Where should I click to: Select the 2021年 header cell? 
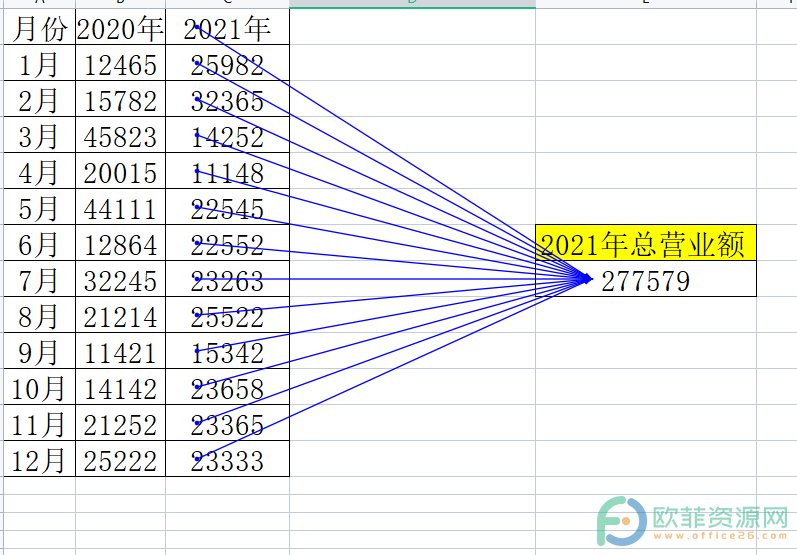click(227, 27)
